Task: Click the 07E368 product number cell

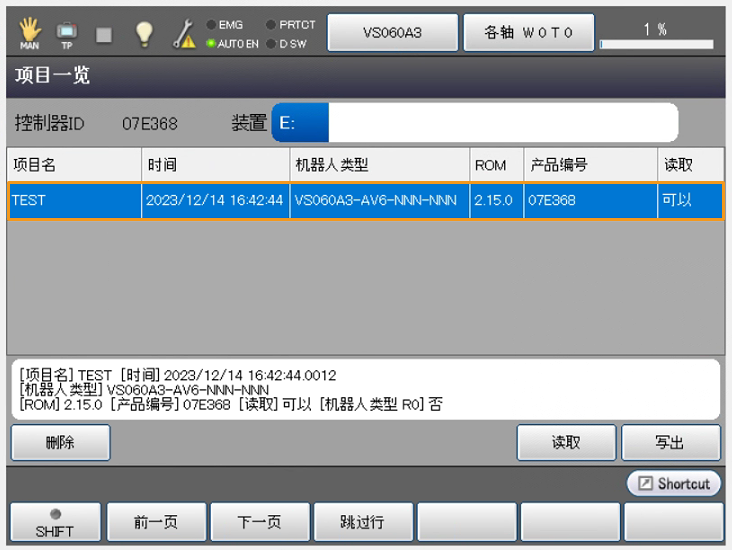Action: click(591, 200)
